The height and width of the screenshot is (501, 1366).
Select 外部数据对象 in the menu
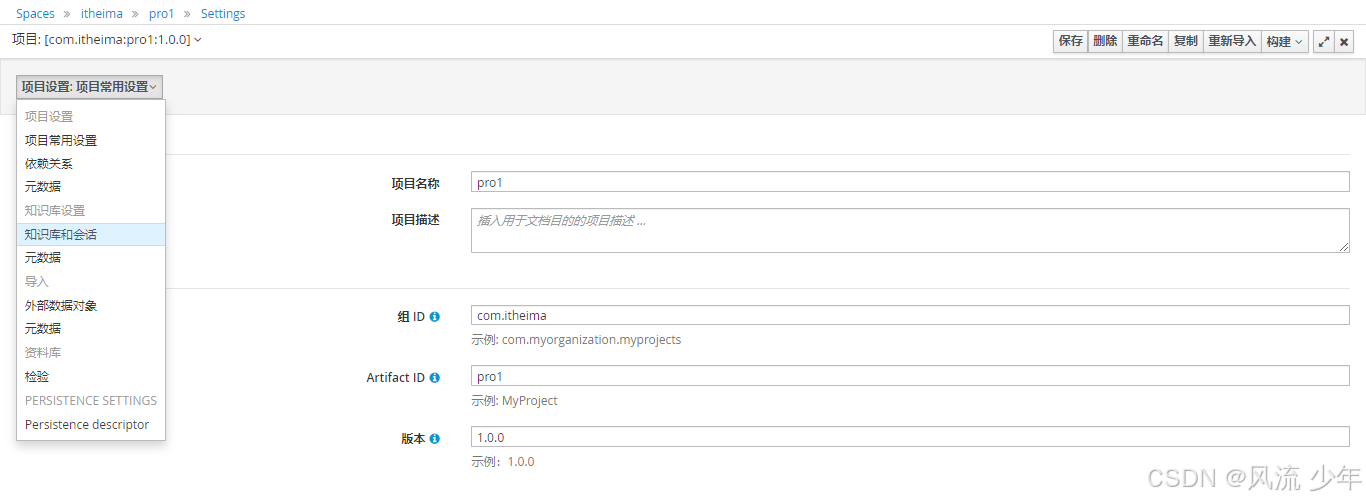(91, 306)
